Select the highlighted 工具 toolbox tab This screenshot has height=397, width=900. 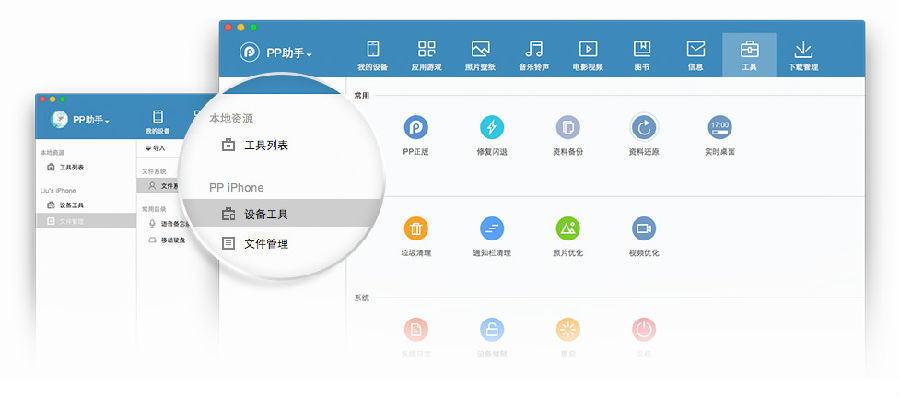coord(749,55)
